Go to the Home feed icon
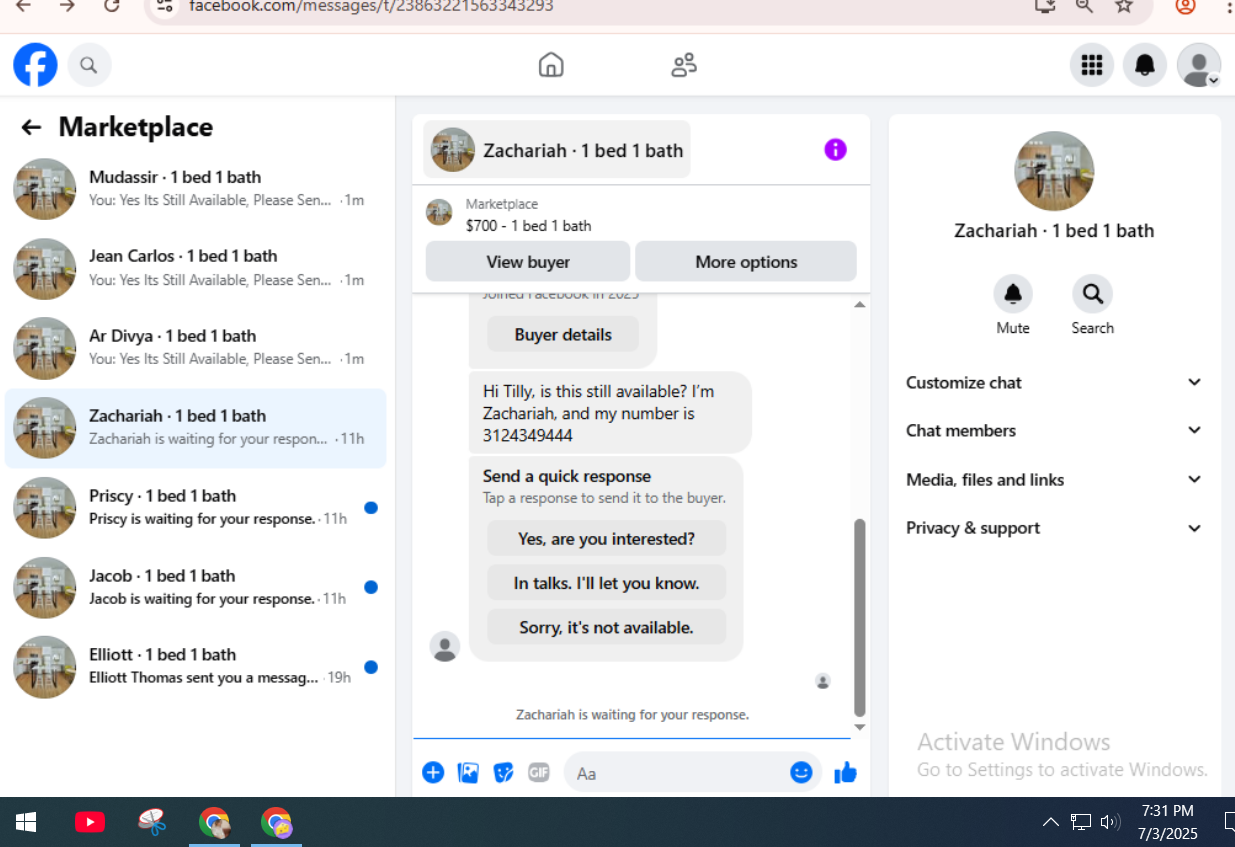 pyautogui.click(x=551, y=65)
